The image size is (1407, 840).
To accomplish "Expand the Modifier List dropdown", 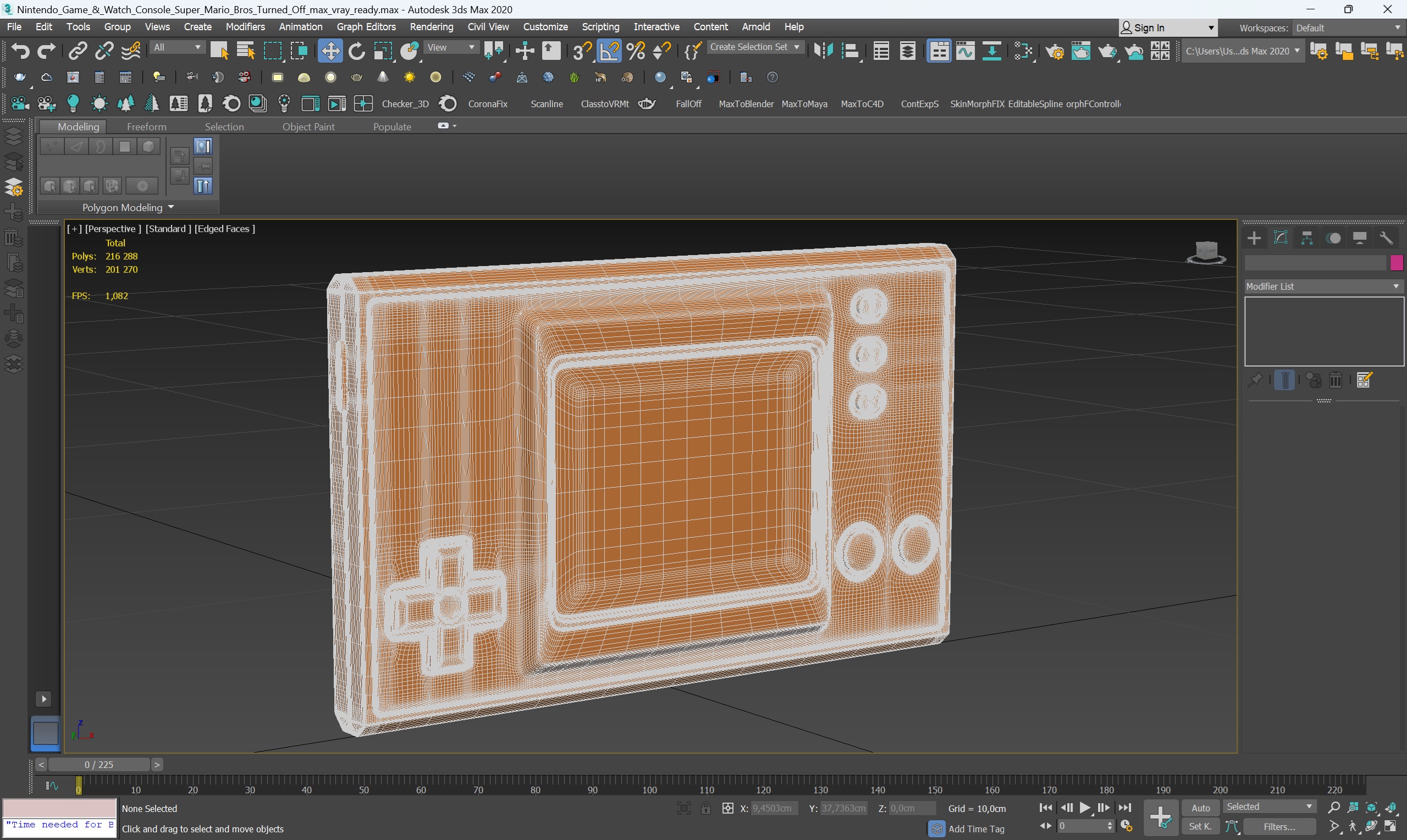I will (x=1323, y=286).
